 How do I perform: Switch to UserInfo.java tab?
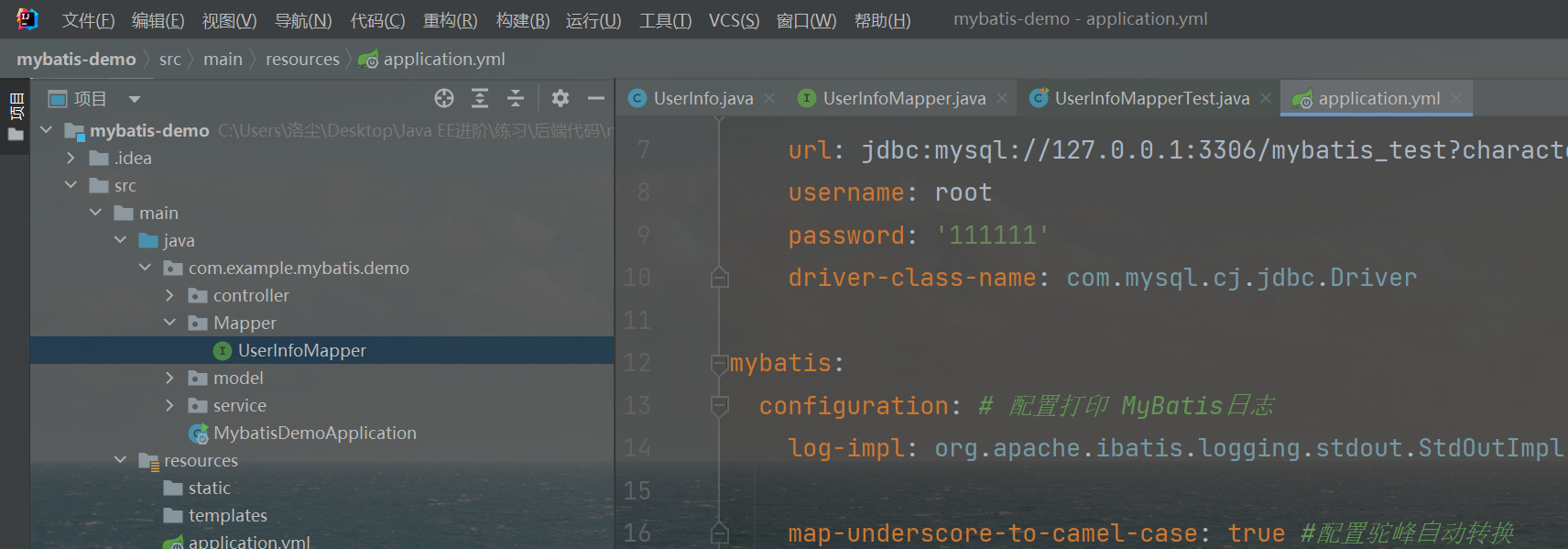tap(703, 98)
